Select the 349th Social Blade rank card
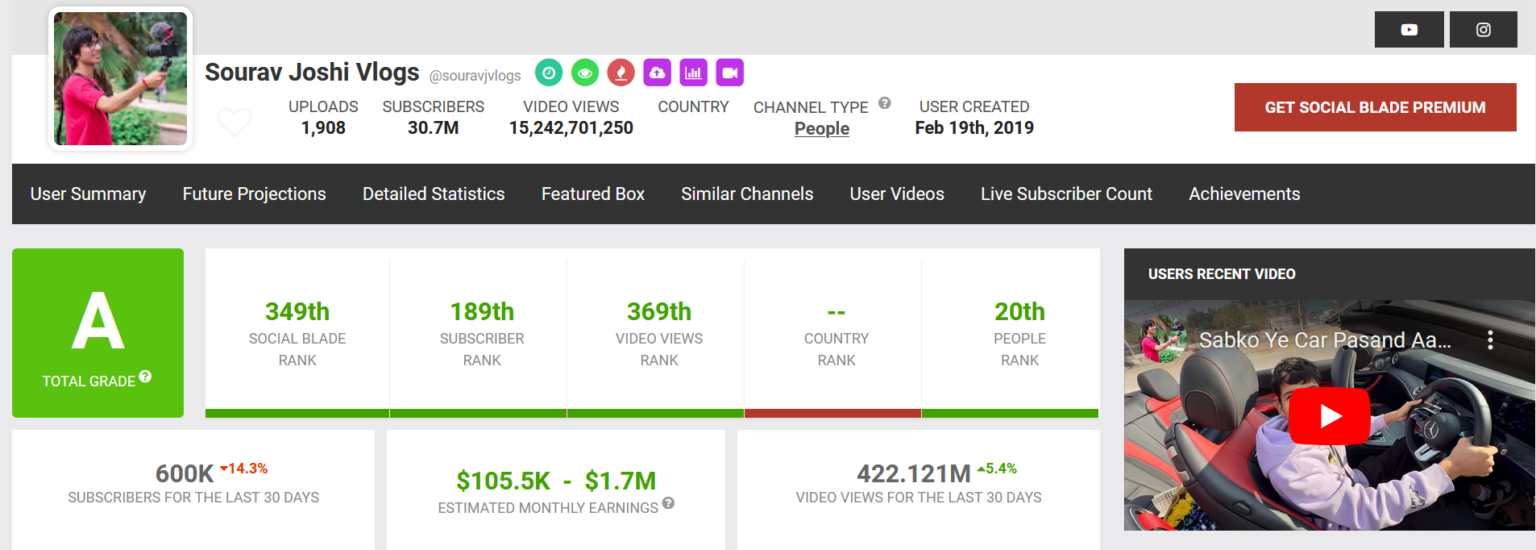Screen dimensions: 1536x550 297,333
